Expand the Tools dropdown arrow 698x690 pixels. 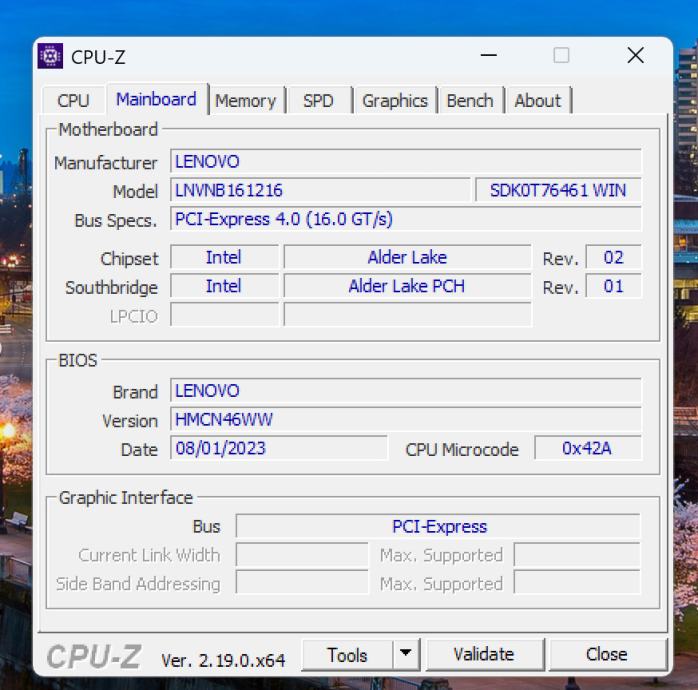pyautogui.click(x=406, y=653)
